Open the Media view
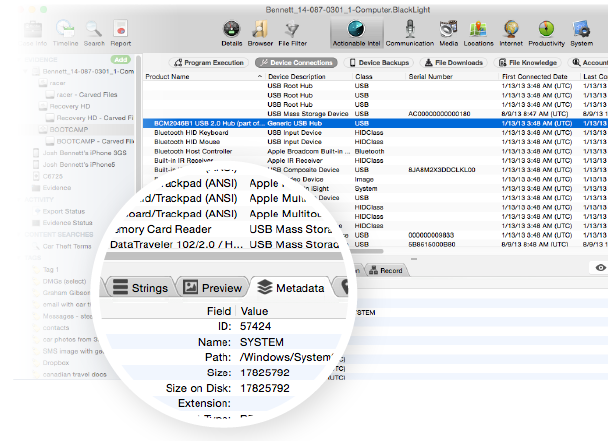Viewport: 612px width, 441px height. tap(448, 34)
